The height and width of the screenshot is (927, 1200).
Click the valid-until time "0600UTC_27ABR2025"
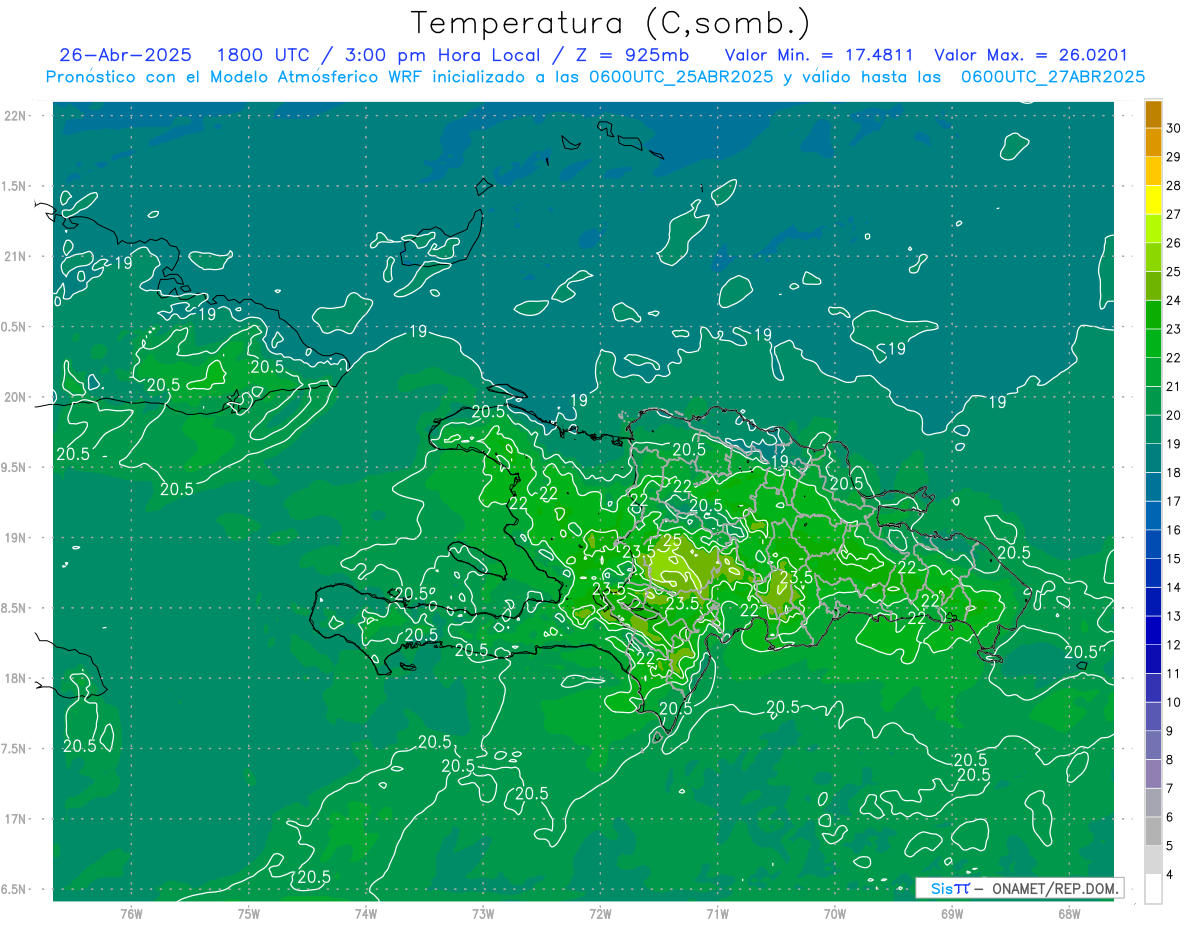[x=1053, y=77]
